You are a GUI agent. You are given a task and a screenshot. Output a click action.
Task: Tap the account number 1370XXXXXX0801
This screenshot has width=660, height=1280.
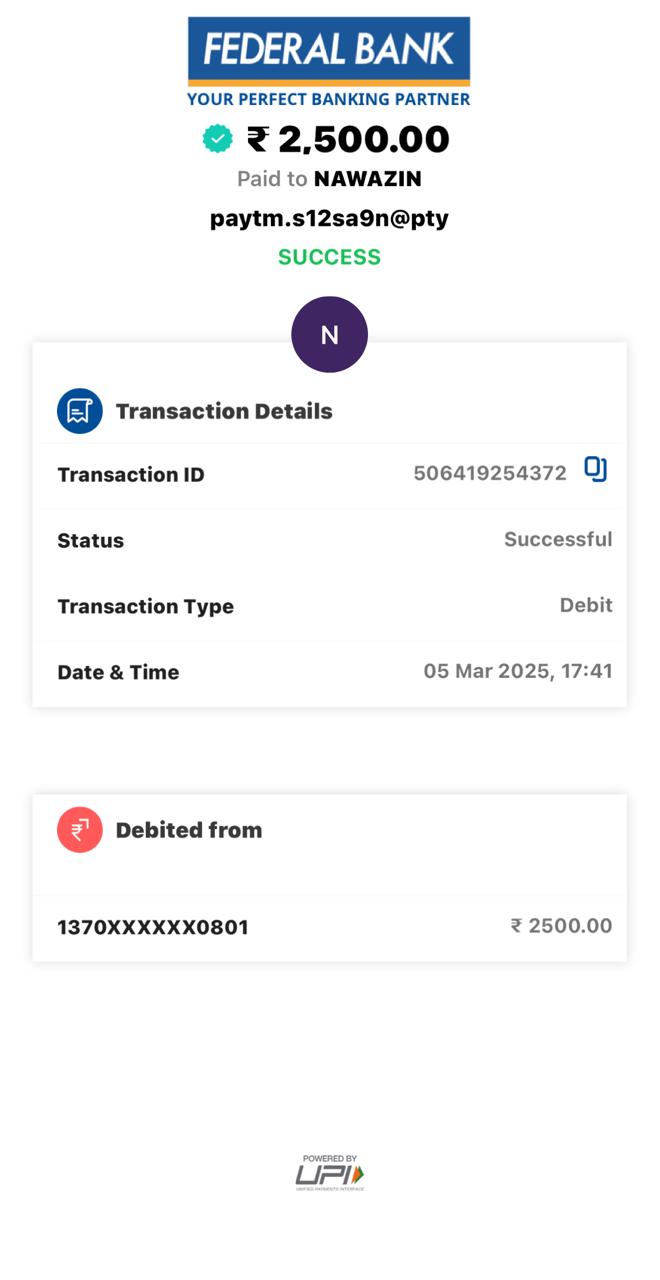(x=153, y=927)
